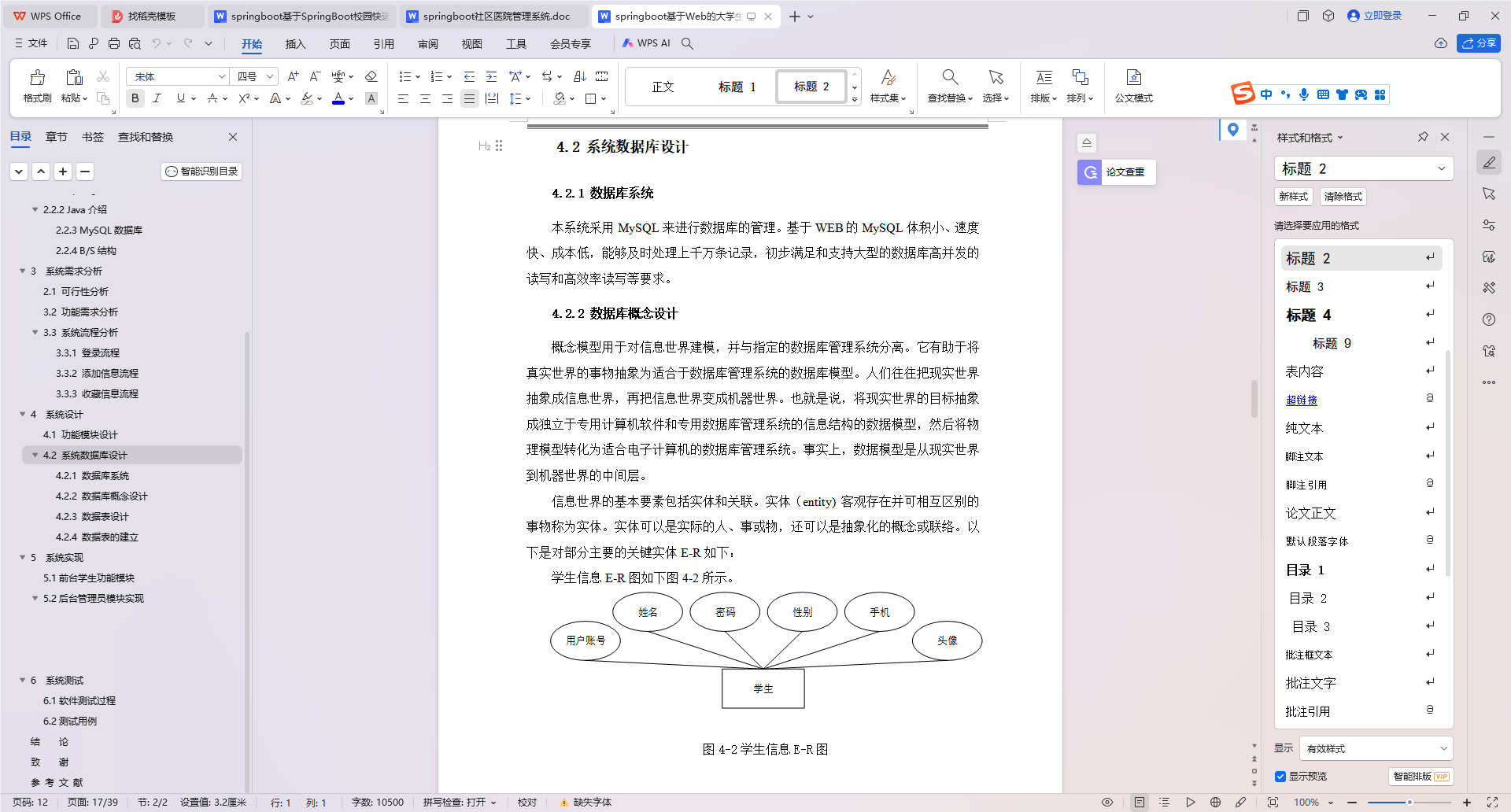Switch to 插入 ribbon tab

point(295,43)
